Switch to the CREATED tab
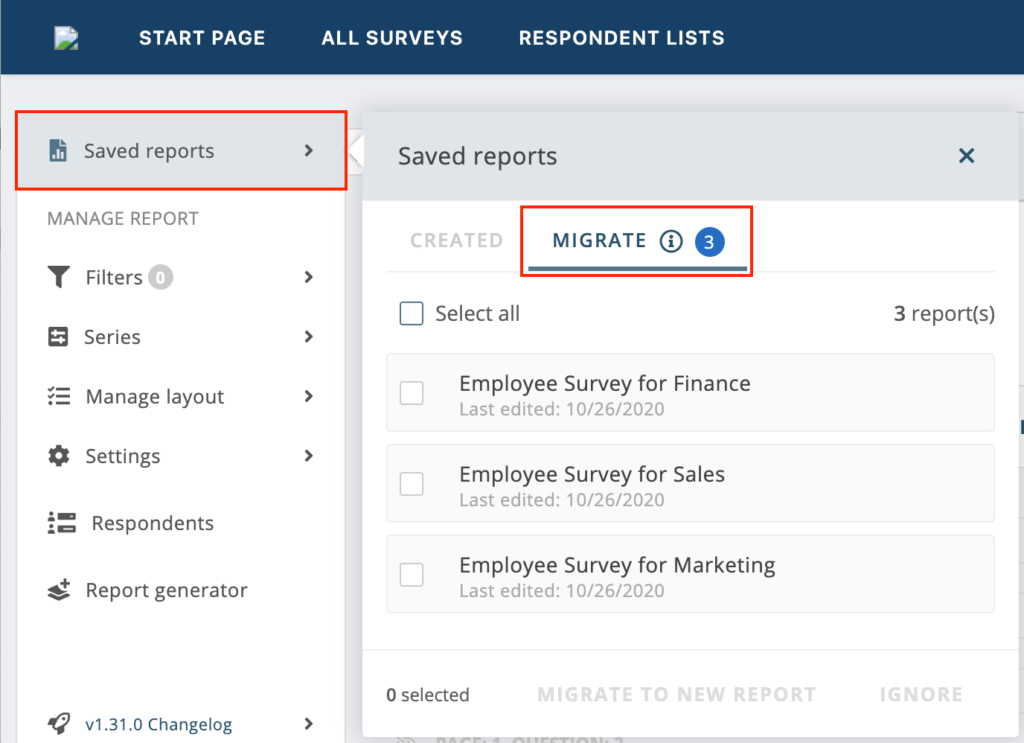This screenshot has height=743, width=1024. coord(456,240)
